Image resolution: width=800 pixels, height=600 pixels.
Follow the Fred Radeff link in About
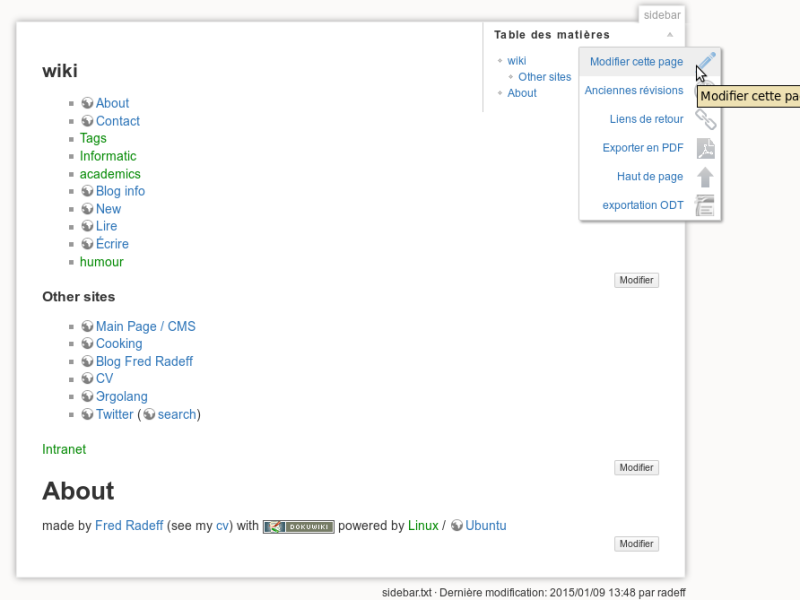129,526
